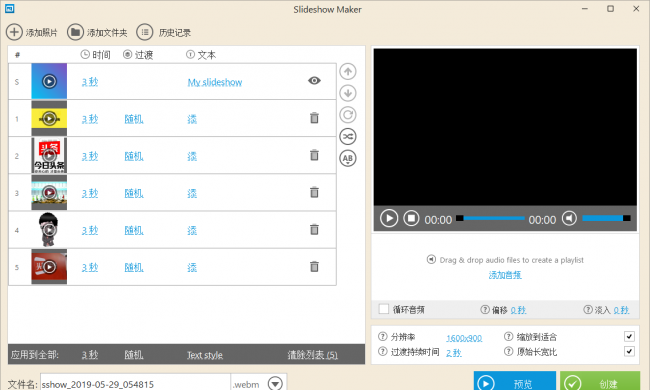Delete slide 4 with its trash icon

315,229
